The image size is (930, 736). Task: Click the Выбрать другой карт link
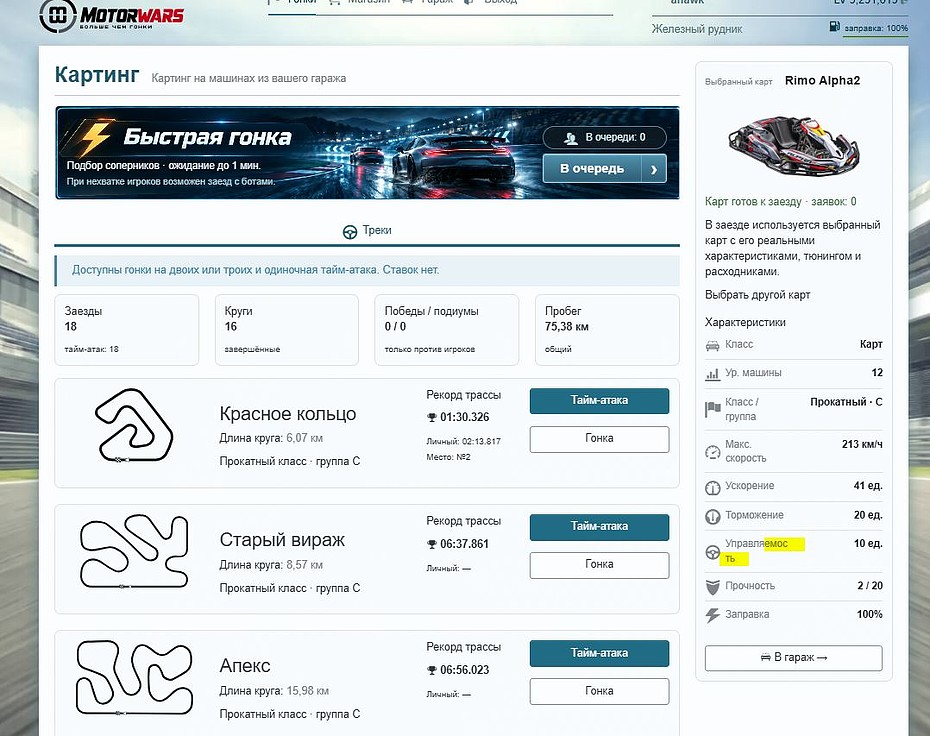click(x=757, y=295)
